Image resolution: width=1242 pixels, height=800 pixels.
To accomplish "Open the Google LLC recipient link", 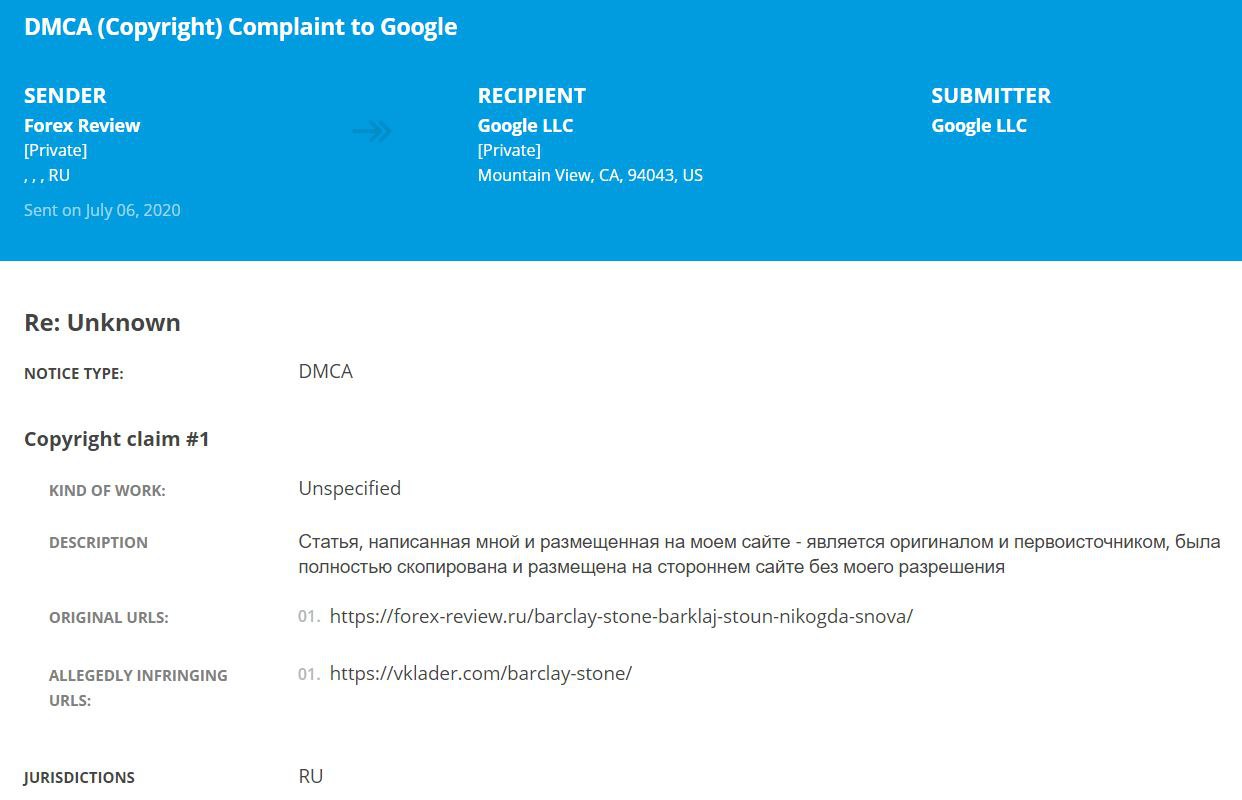I will 525,125.
